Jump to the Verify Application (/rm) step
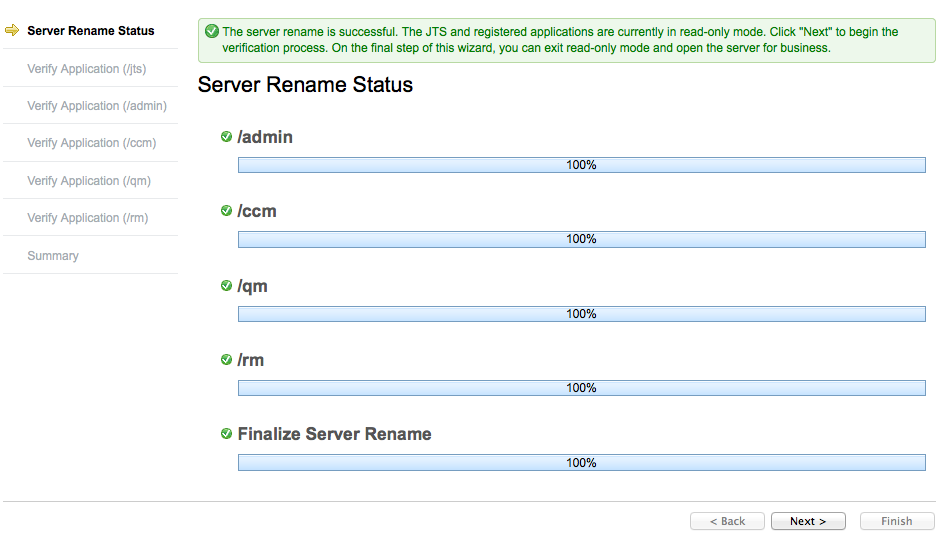 click(x=87, y=218)
